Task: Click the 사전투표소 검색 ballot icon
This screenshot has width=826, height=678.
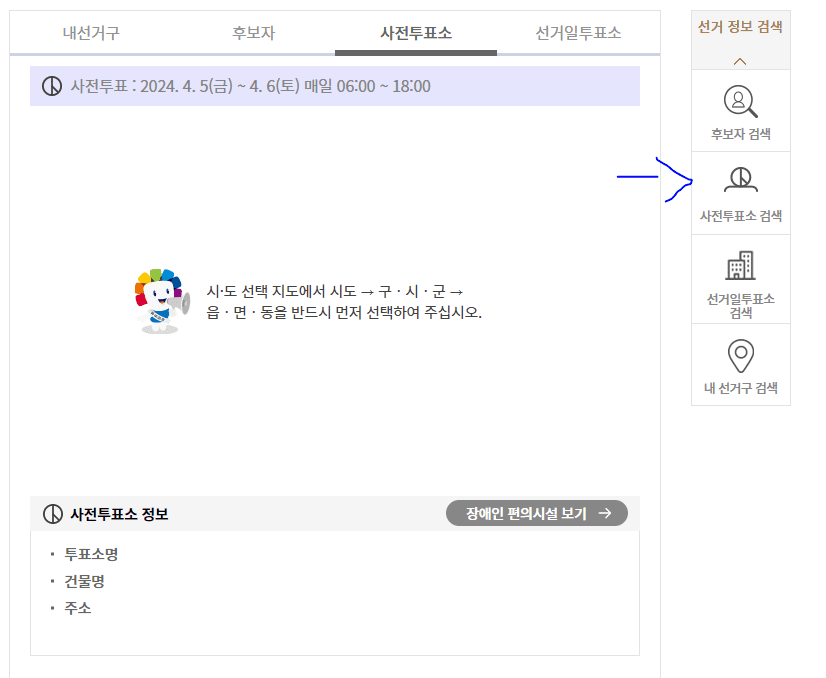Action: [x=739, y=178]
